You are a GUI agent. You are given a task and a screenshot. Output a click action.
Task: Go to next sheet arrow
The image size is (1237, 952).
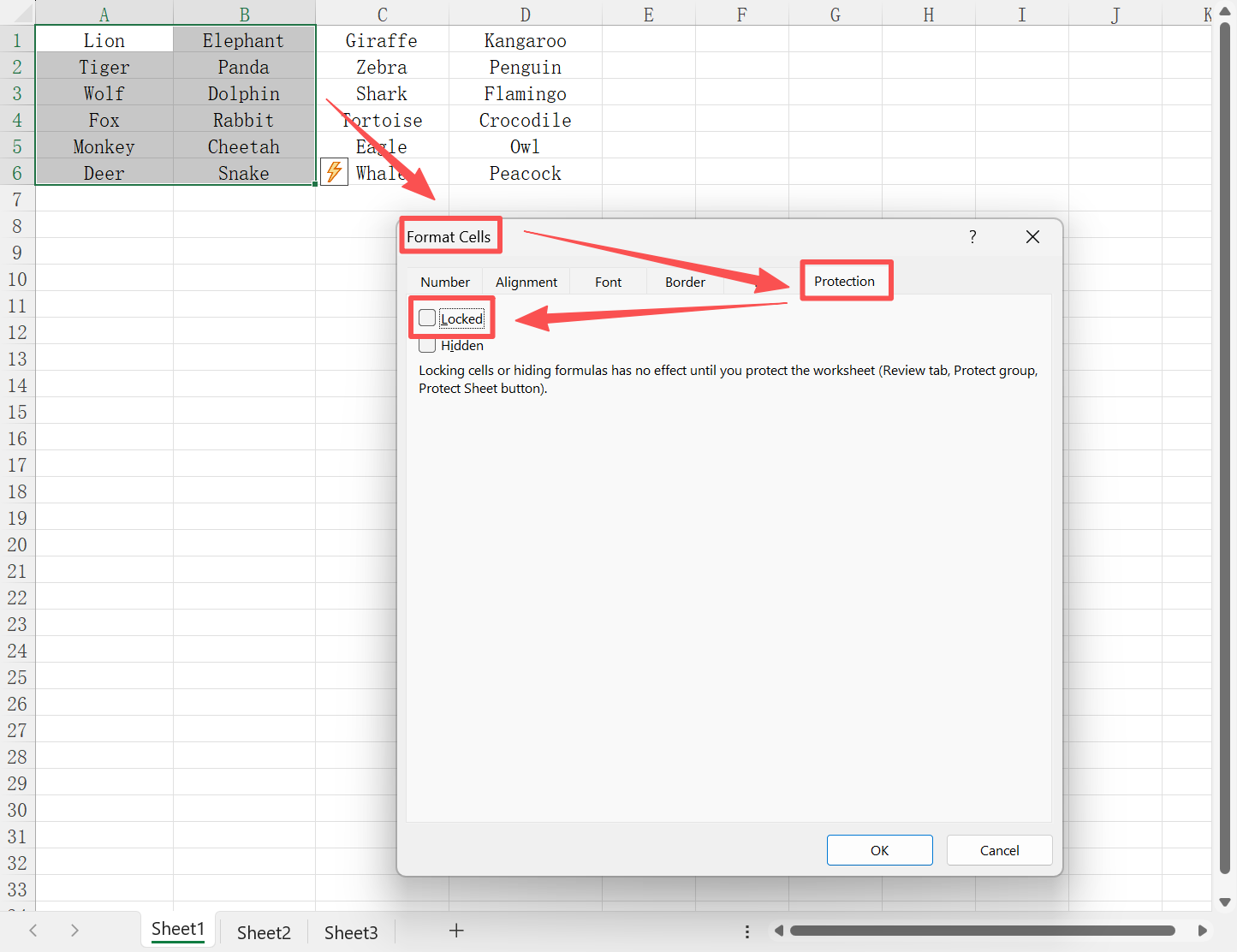coord(74,931)
